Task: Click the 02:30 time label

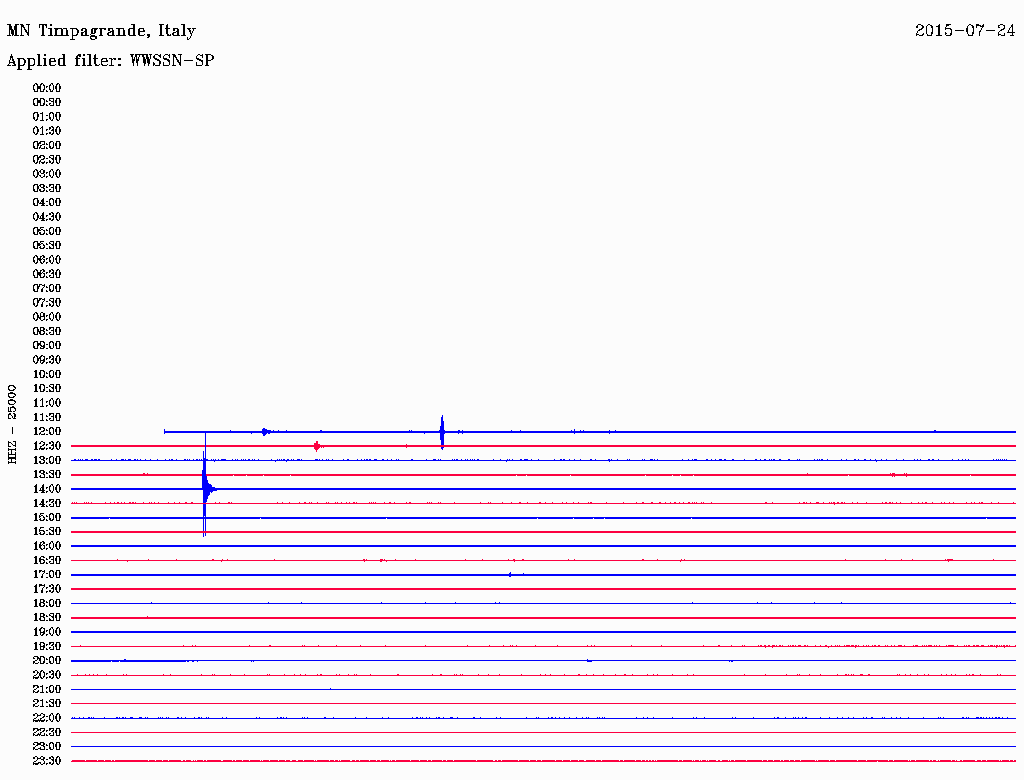Action: pyautogui.click(x=46, y=159)
